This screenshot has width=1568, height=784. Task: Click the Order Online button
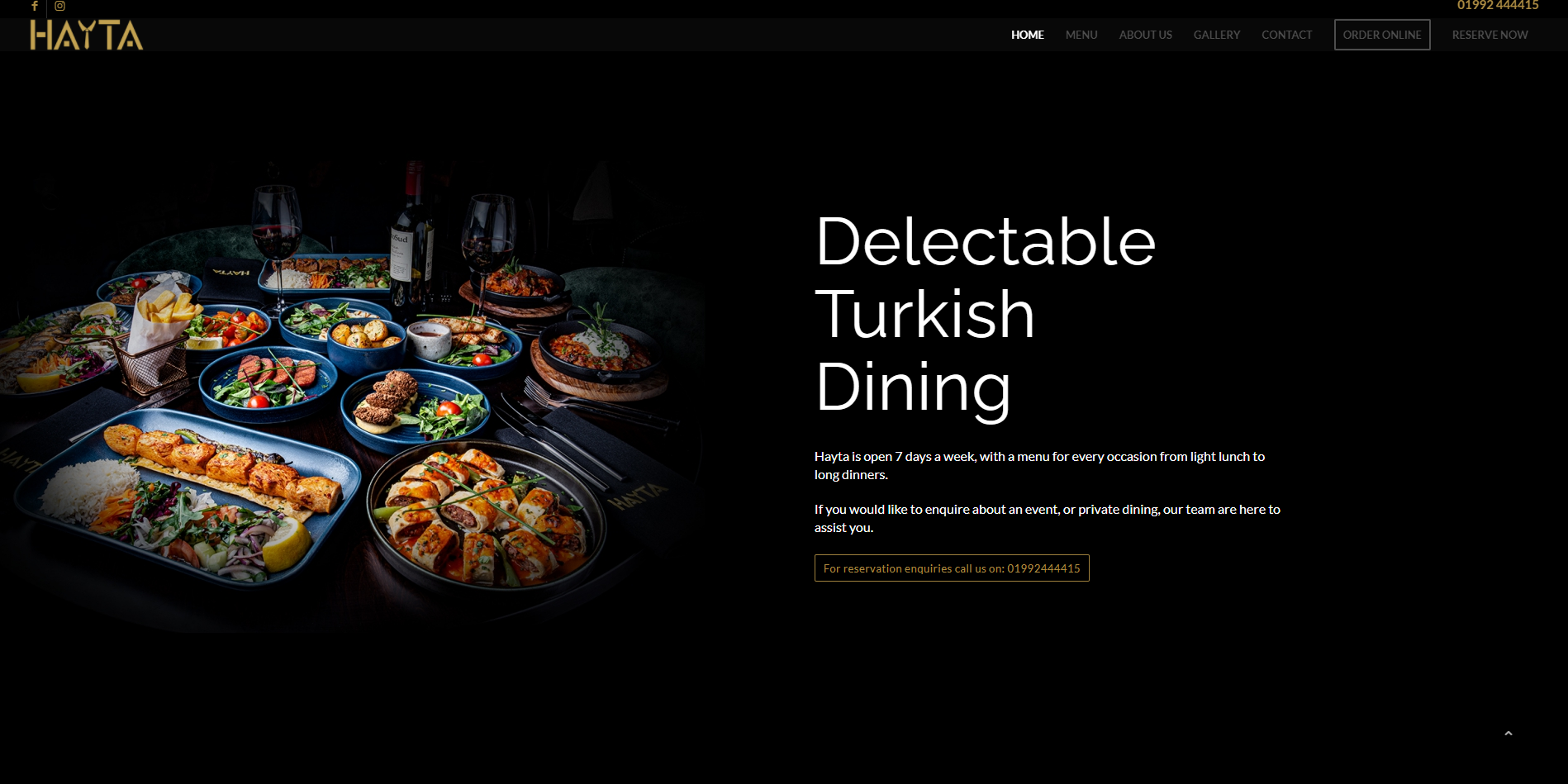pos(1382,35)
